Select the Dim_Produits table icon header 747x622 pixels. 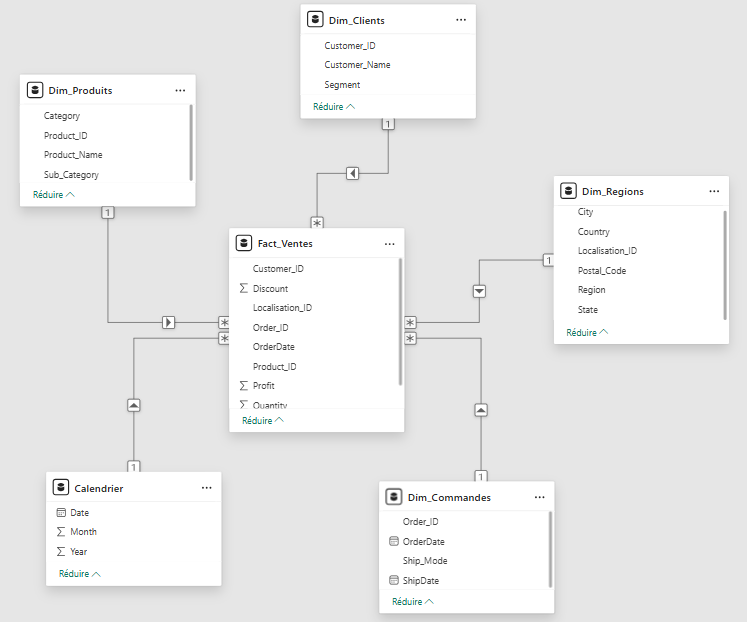[35, 90]
